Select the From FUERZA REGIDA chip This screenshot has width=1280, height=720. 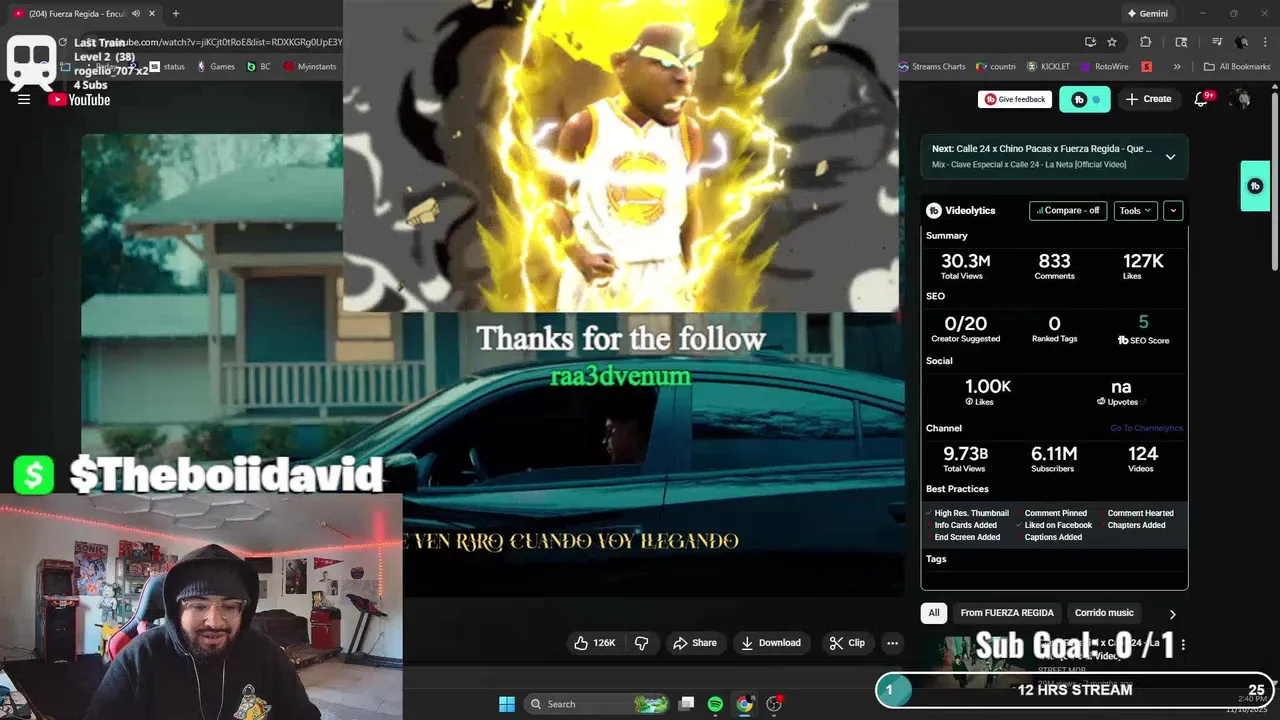[1007, 613]
